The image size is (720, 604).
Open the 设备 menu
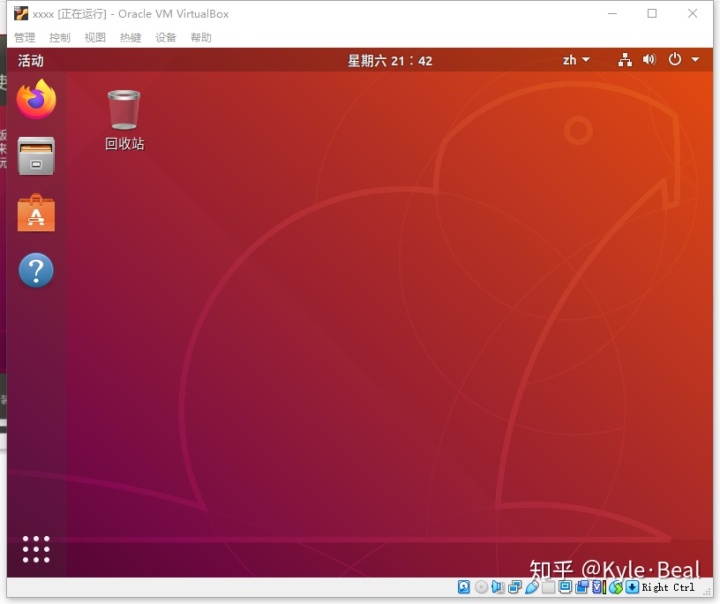pyautogui.click(x=166, y=38)
